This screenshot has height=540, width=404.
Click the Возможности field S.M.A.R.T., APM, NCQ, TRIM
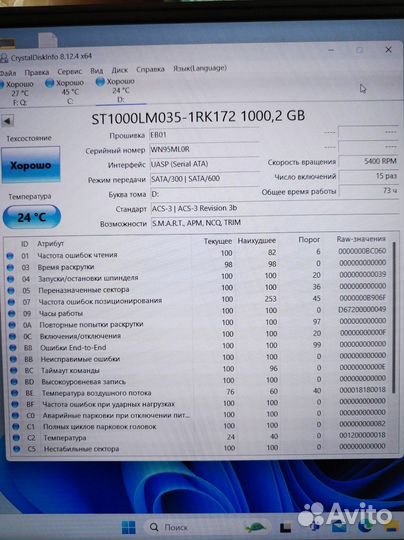pyautogui.click(x=275, y=222)
